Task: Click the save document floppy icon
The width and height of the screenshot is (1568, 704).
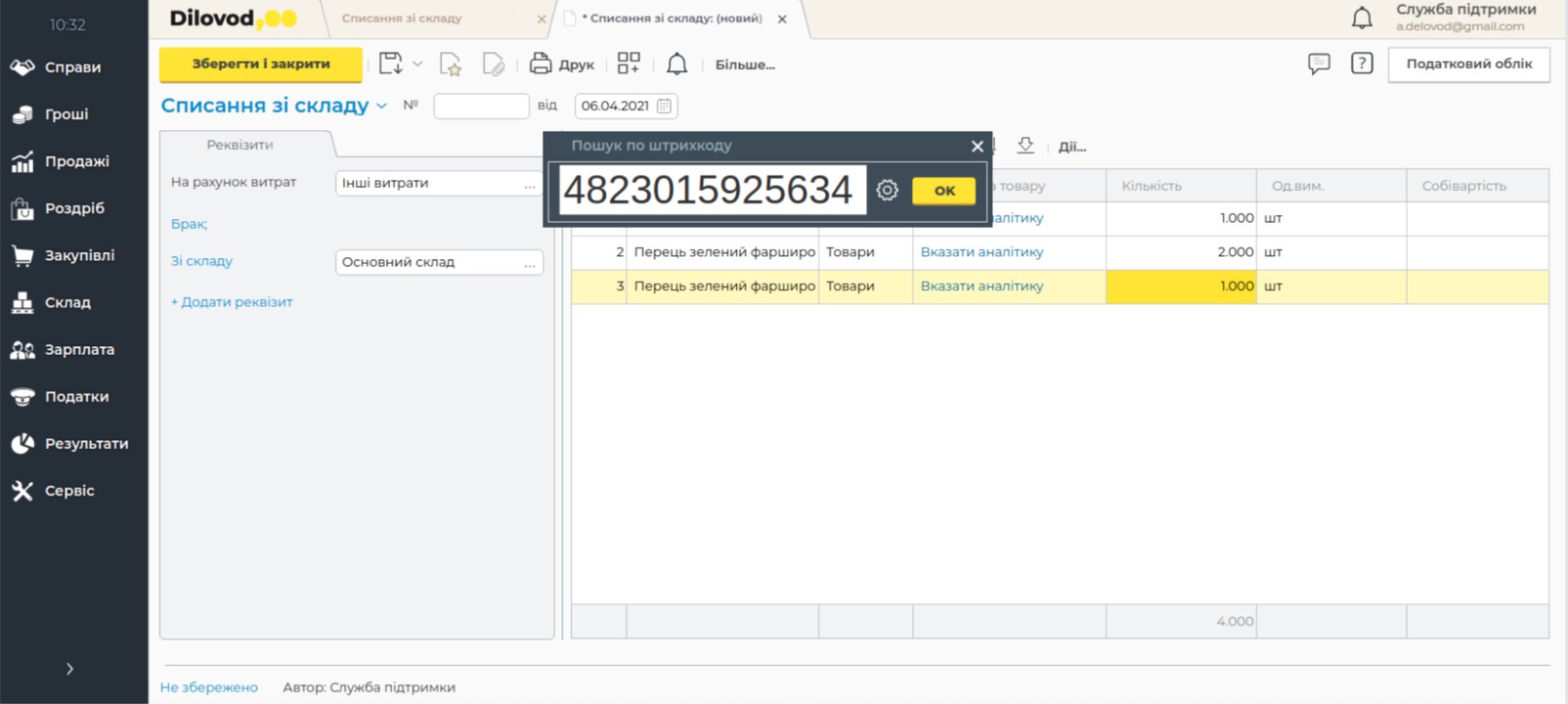Action: coord(391,64)
